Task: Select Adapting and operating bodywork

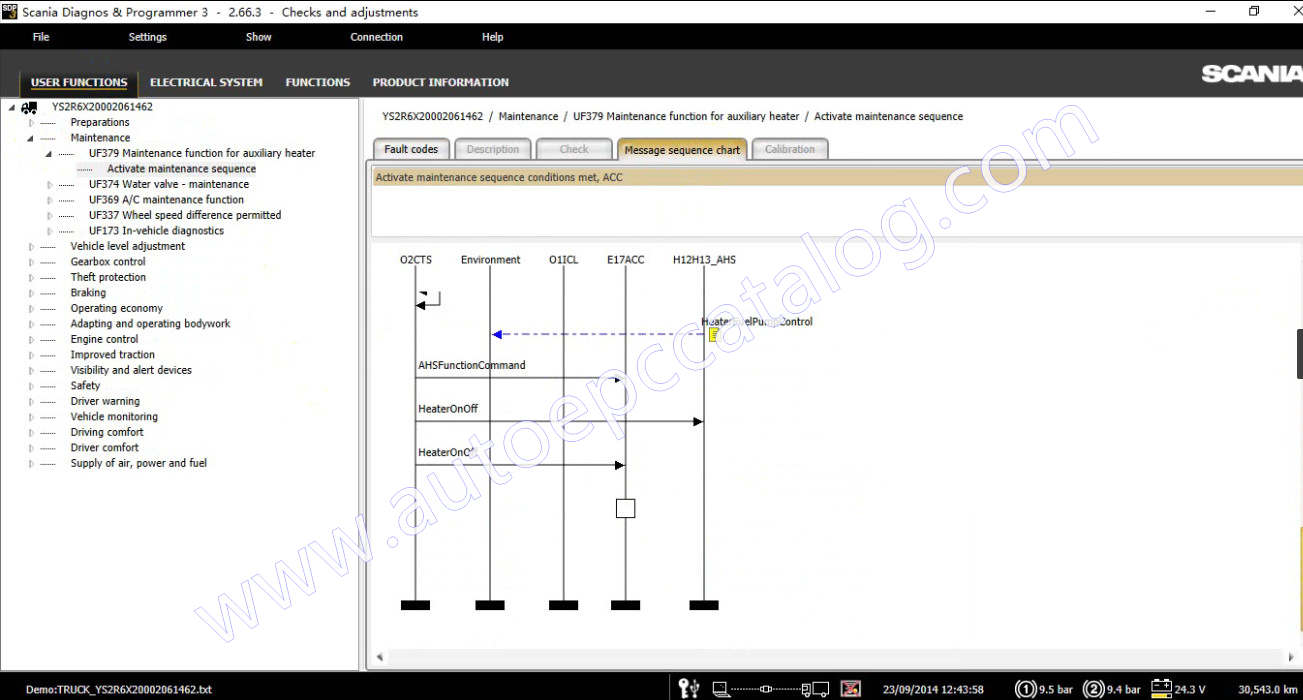Action: (150, 324)
